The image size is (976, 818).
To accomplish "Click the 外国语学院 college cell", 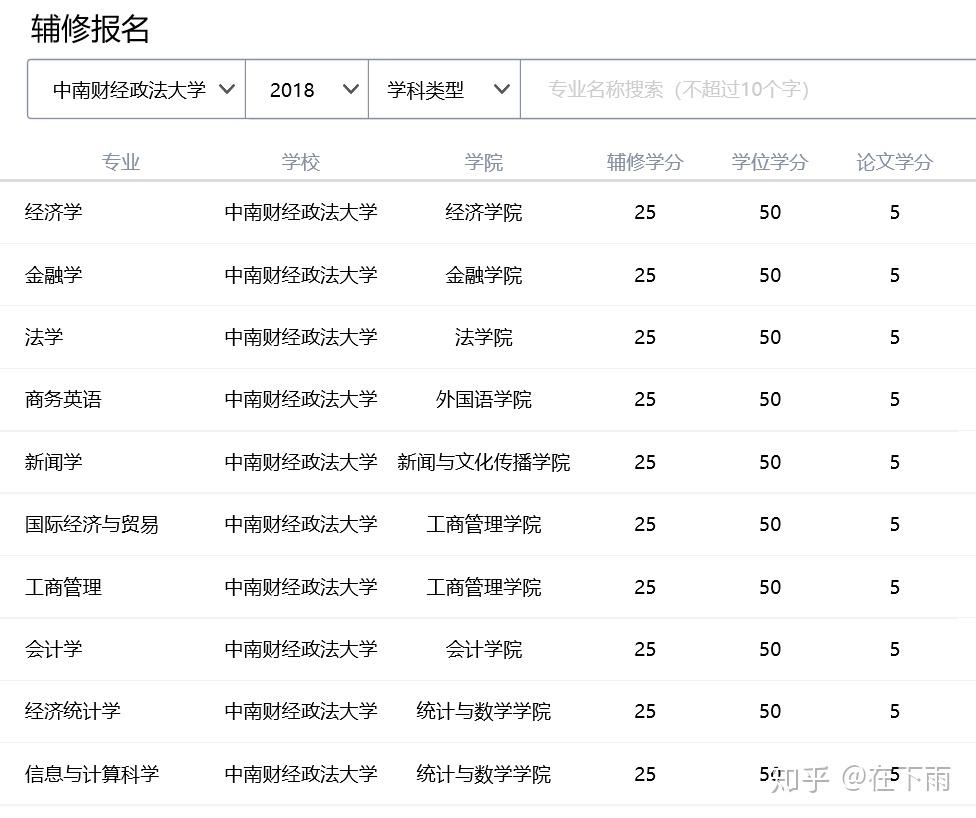I will coord(484,399).
